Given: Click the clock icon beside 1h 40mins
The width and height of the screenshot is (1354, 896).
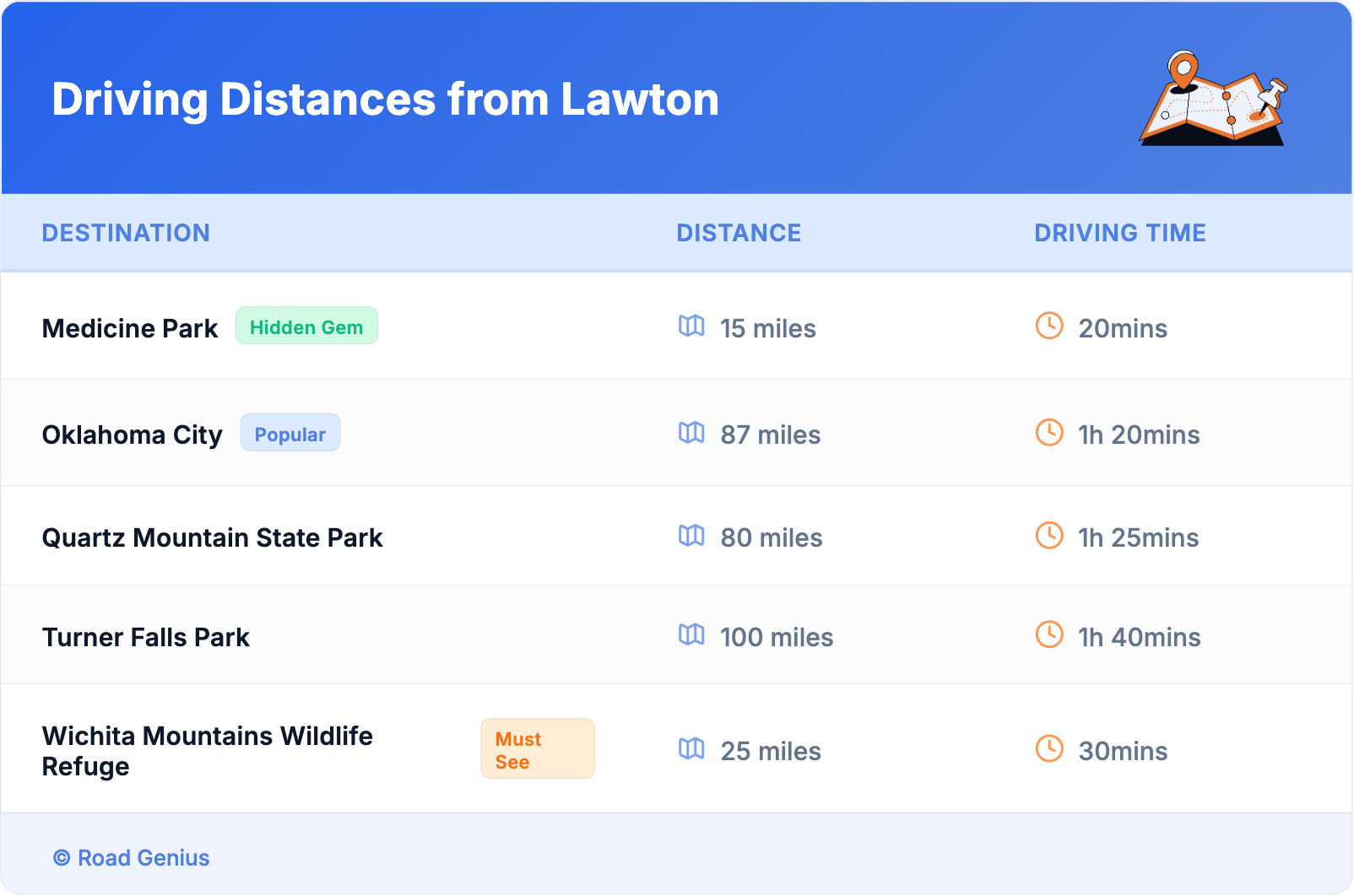Looking at the screenshot, I should click(1049, 634).
